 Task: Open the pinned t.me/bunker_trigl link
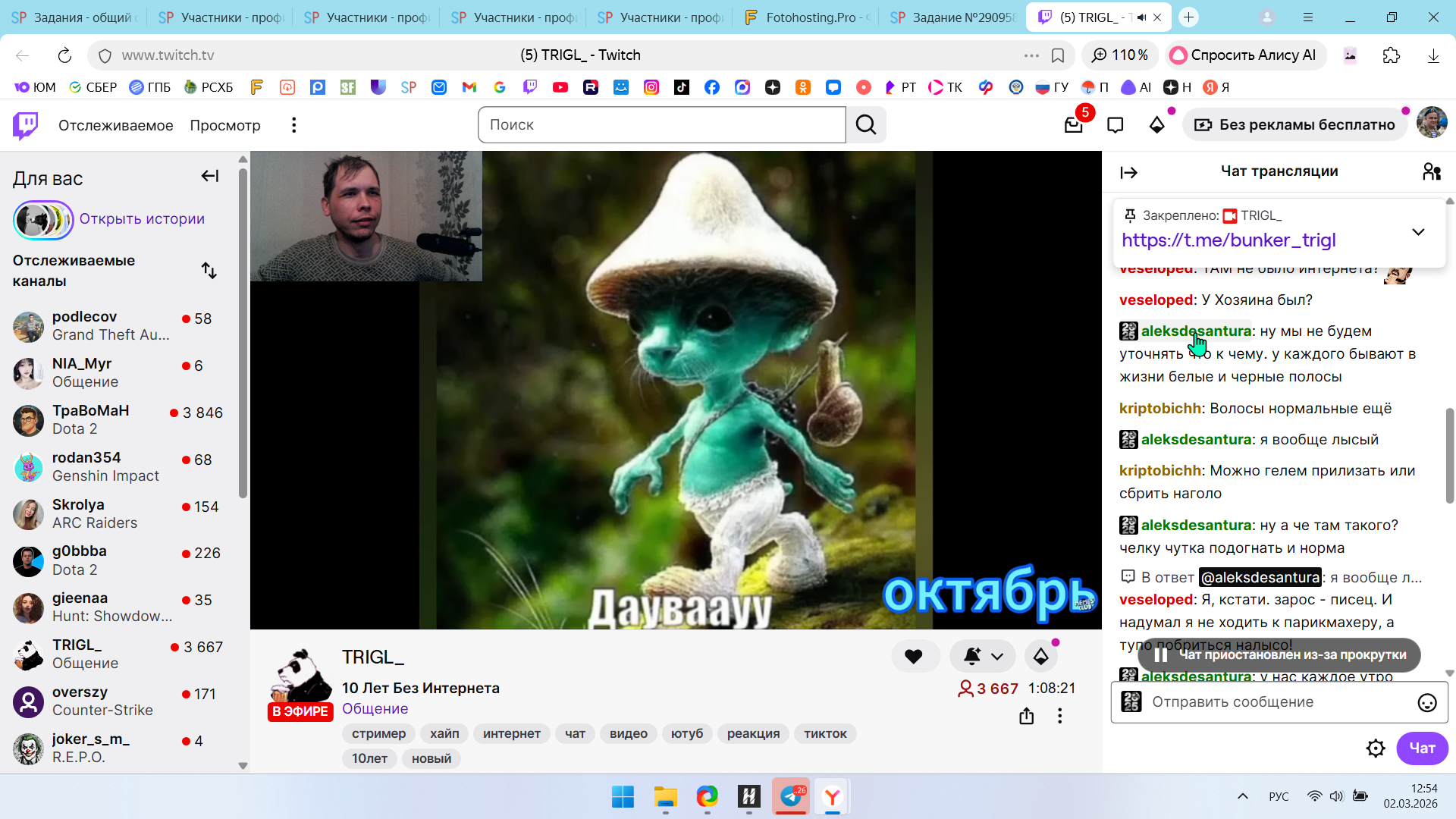(x=1228, y=240)
